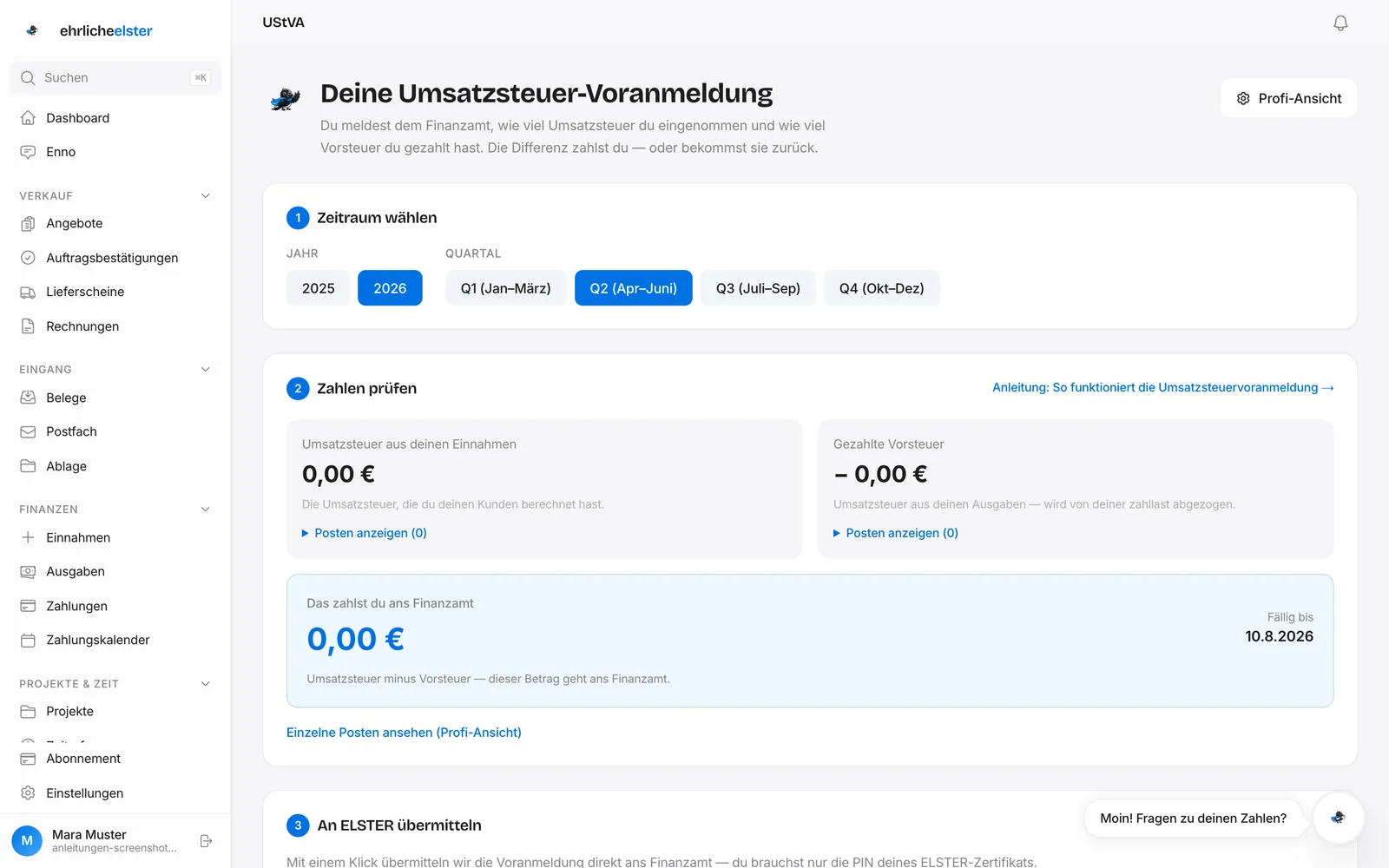Click the Mara Muster avatar circle
This screenshot has height=868, width=1389.
tap(27, 840)
